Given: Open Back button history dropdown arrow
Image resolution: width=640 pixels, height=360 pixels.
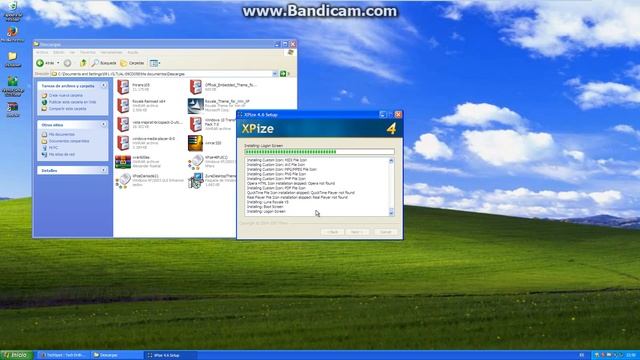Looking at the screenshot, I should pyautogui.click(x=58, y=63).
